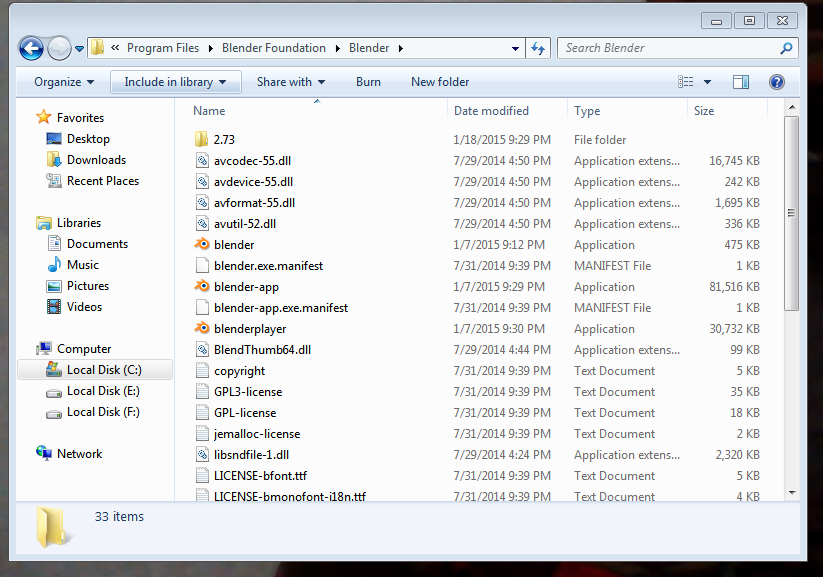The width and height of the screenshot is (823, 577).
Task: Select GPL-license document icon
Action: click(202, 412)
